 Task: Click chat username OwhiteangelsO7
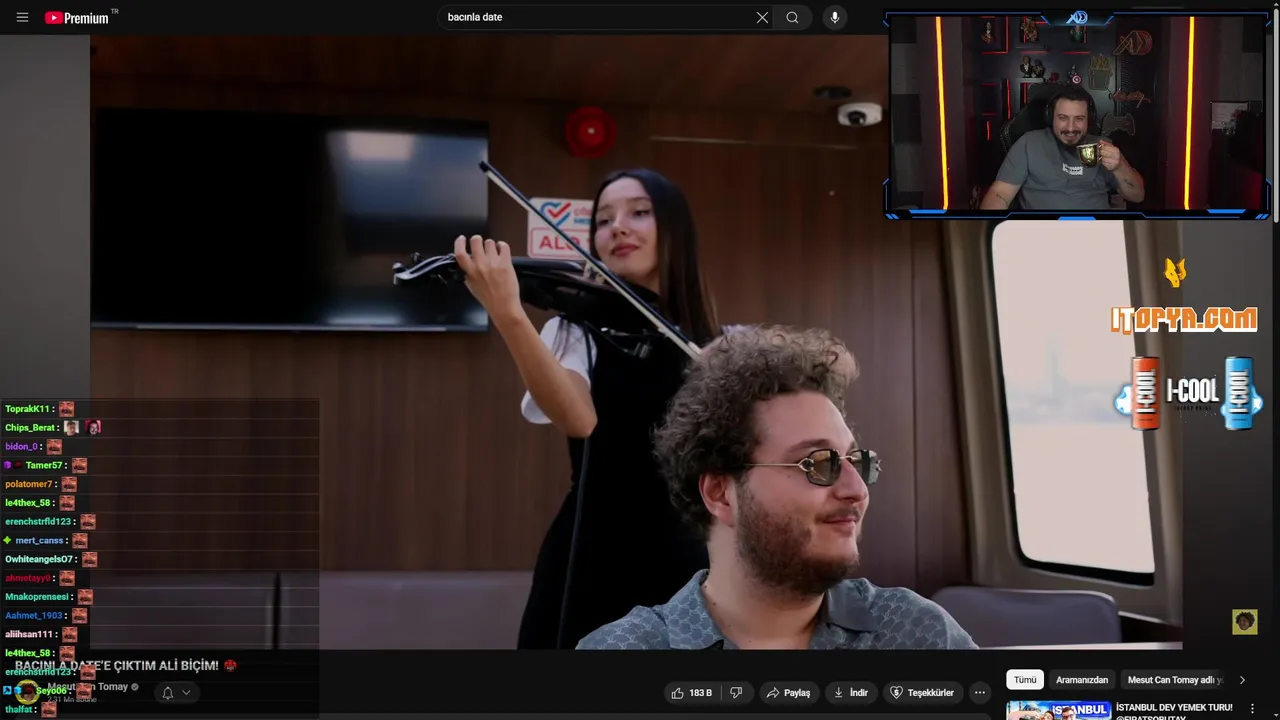click(x=39, y=559)
